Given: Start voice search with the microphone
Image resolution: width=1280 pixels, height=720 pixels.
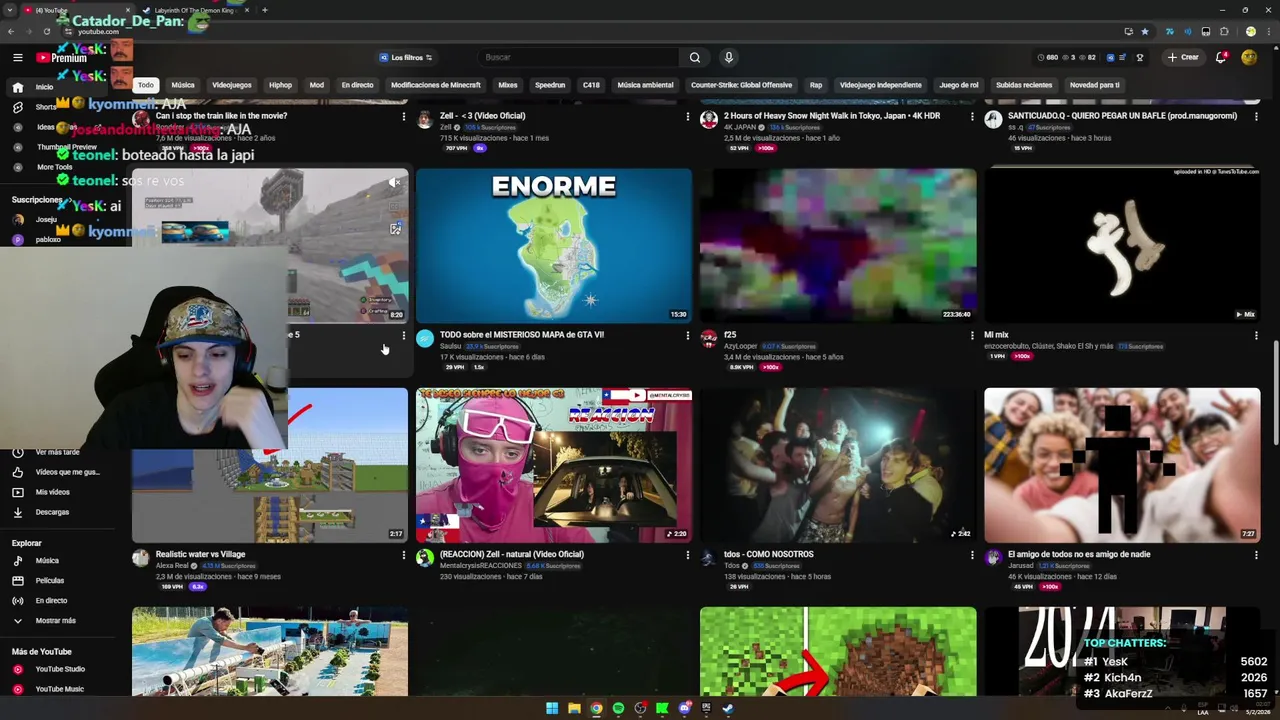Looking at the screenshot, I should (728, 58).
